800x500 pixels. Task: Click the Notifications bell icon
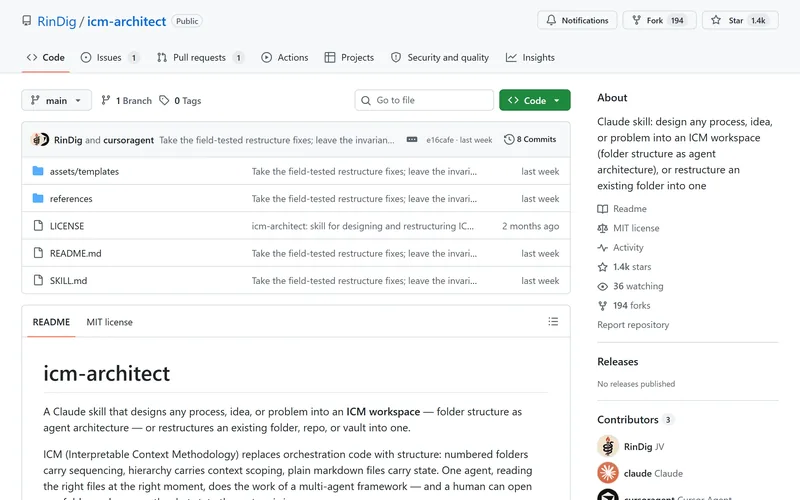(551, 20)
